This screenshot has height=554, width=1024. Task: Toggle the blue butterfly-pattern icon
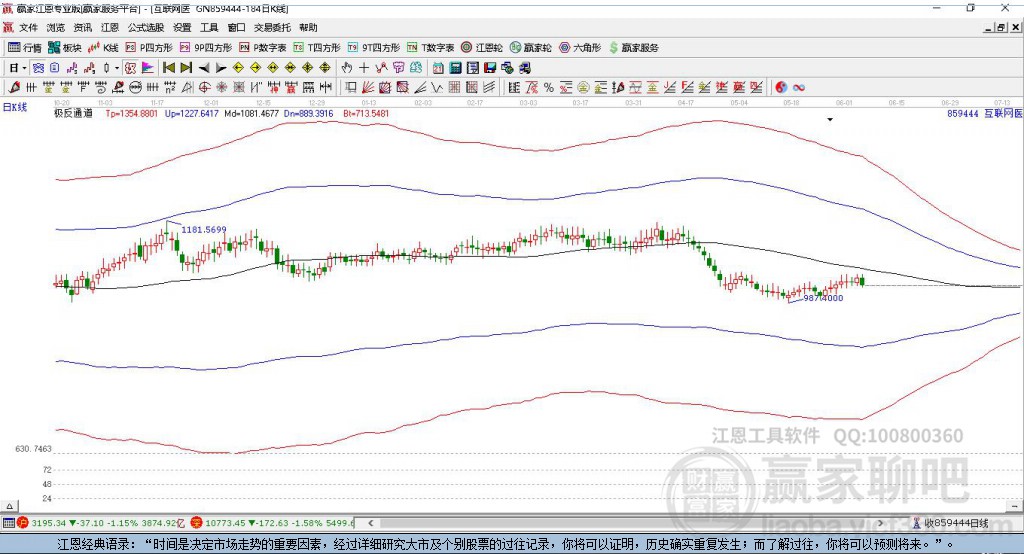pyautogui.click(x=38, y=68)
